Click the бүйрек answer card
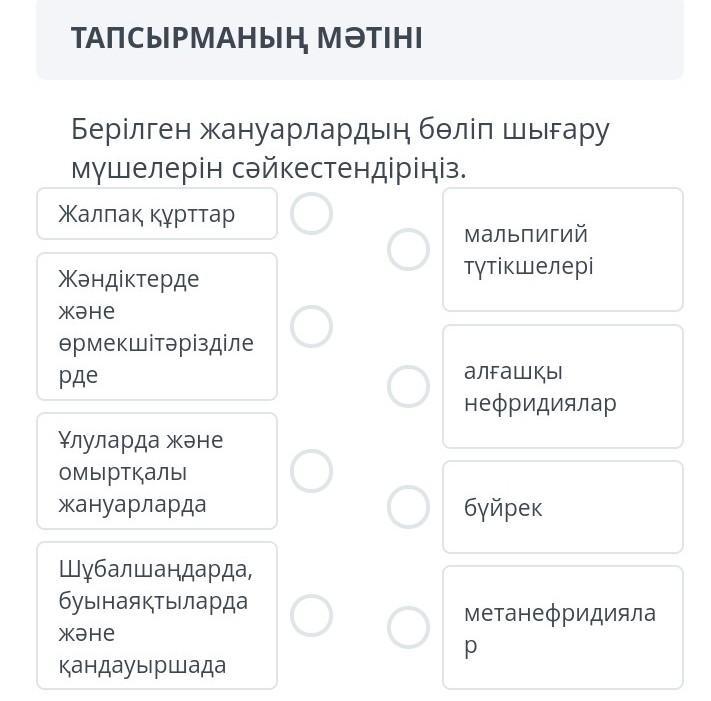 coord(562,507)
